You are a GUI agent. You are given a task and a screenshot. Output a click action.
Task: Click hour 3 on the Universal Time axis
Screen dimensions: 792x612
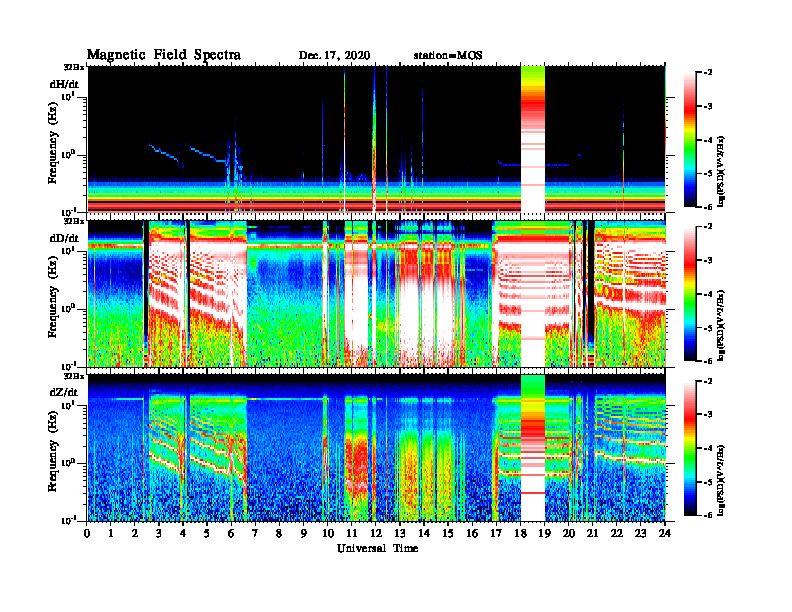coord(159,534)
